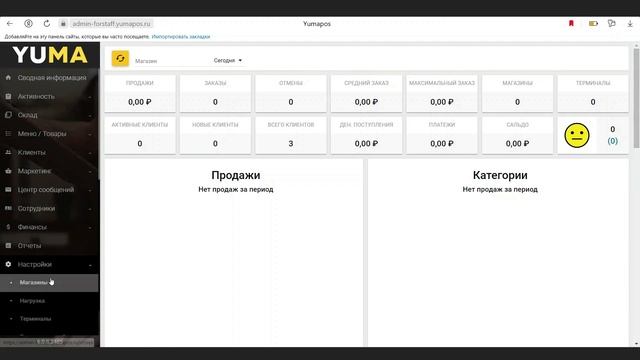Click the red bookmark icon
640x360 pixels.
571,23
